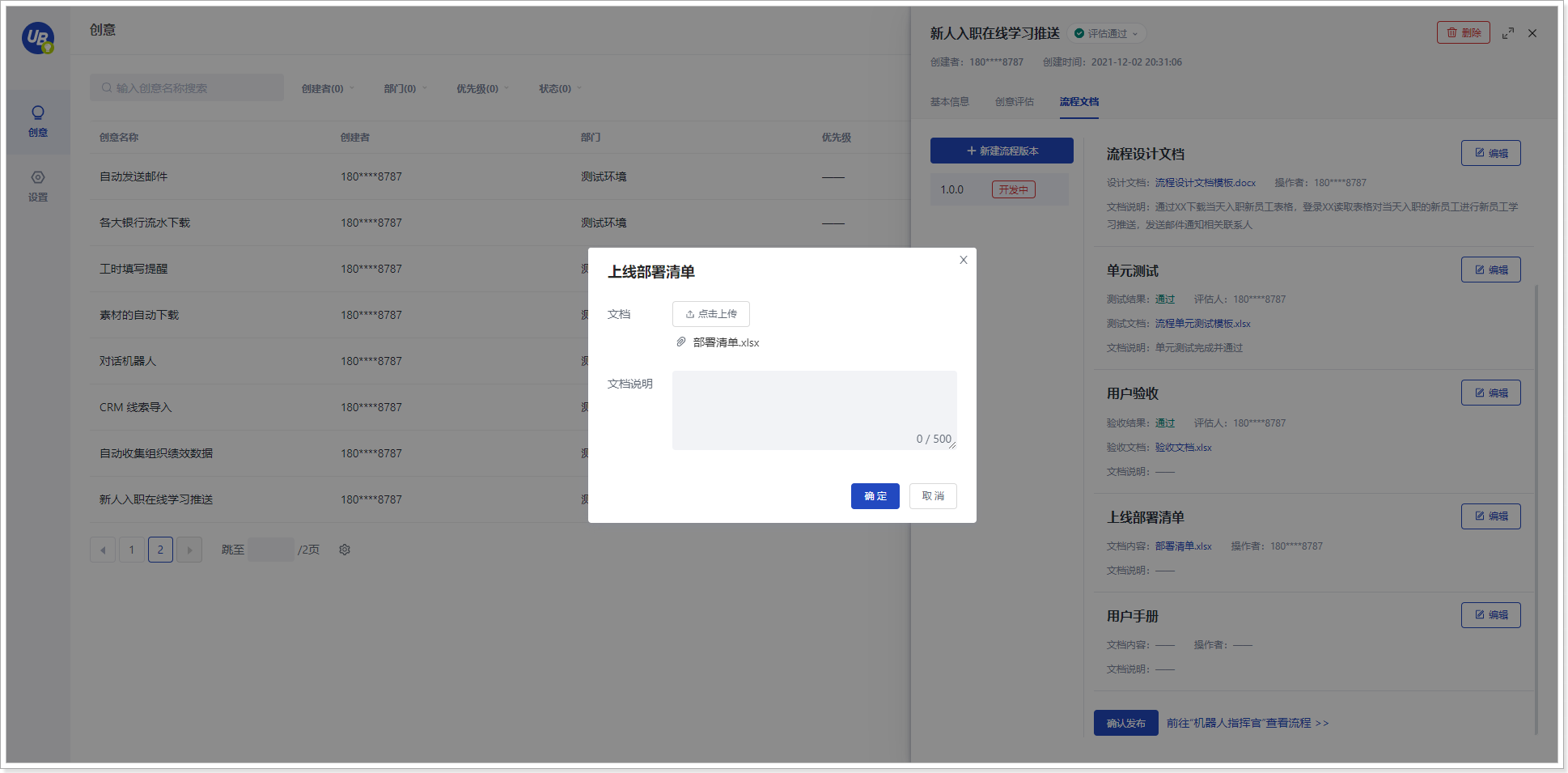Edit the 流程设计文档 section

tap(1490, 153)
